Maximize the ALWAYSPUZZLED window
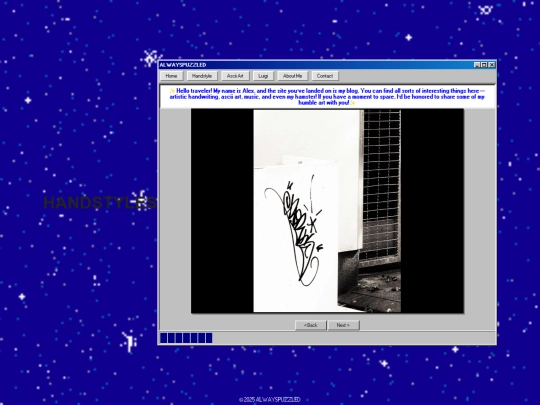This screenshot has height=405, width=540. [484, 65]
